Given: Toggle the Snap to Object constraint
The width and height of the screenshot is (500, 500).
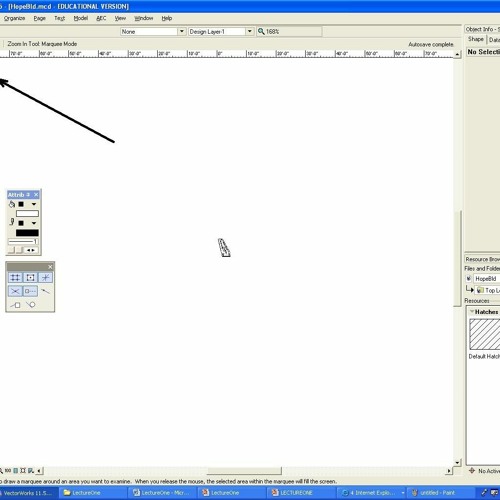Looking at the screenshot, I should (30, 277).
